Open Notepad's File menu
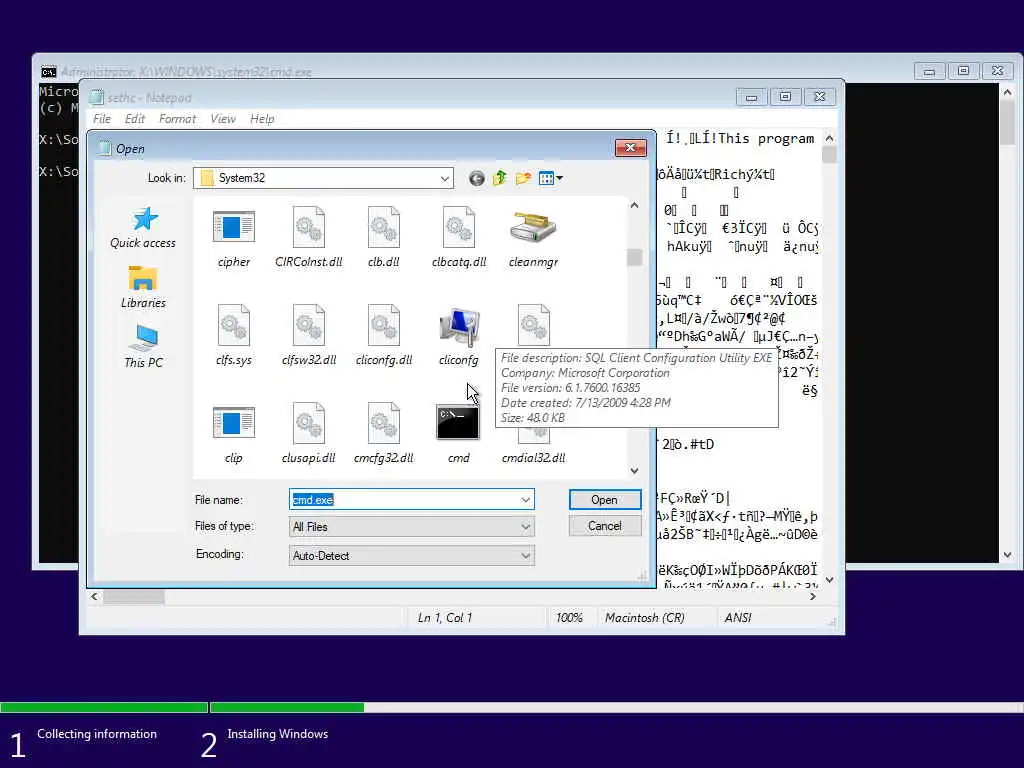 point(102,119)
